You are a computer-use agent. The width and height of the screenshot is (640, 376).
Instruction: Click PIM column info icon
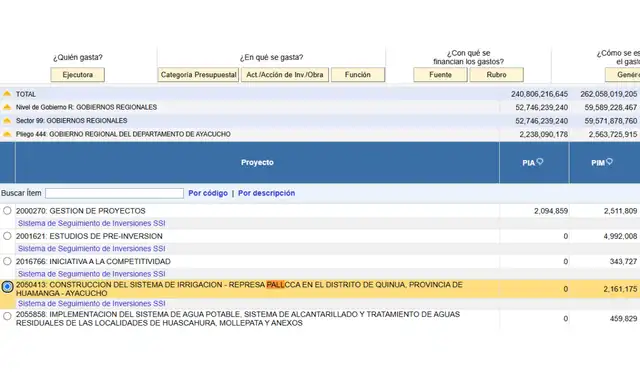tap(609, 162)
